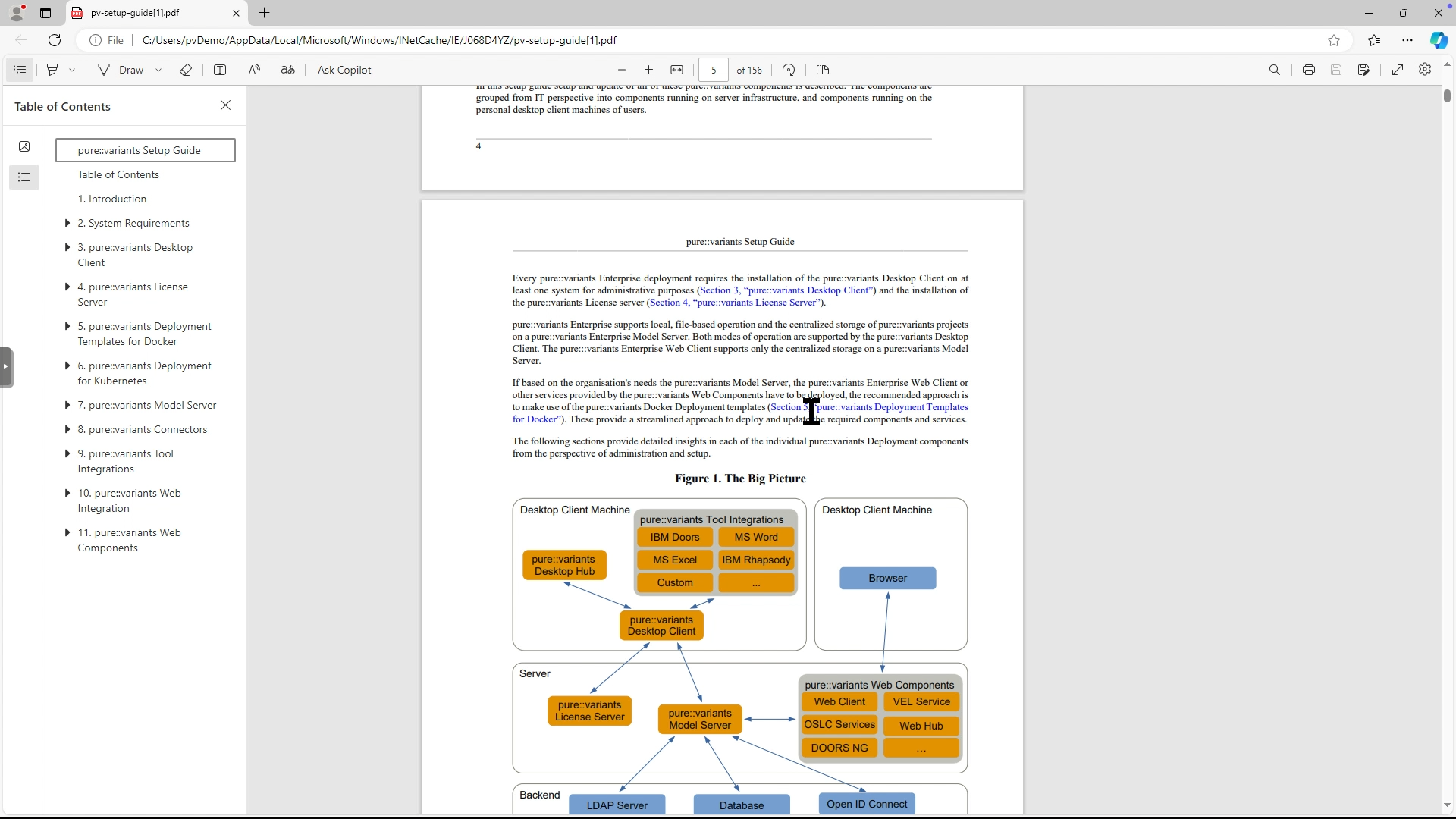The height and width of the screenshot is (819, 1456).
Task: Switch to the thumbnails view in the sidebar
Action: click(x=24, y=146)
